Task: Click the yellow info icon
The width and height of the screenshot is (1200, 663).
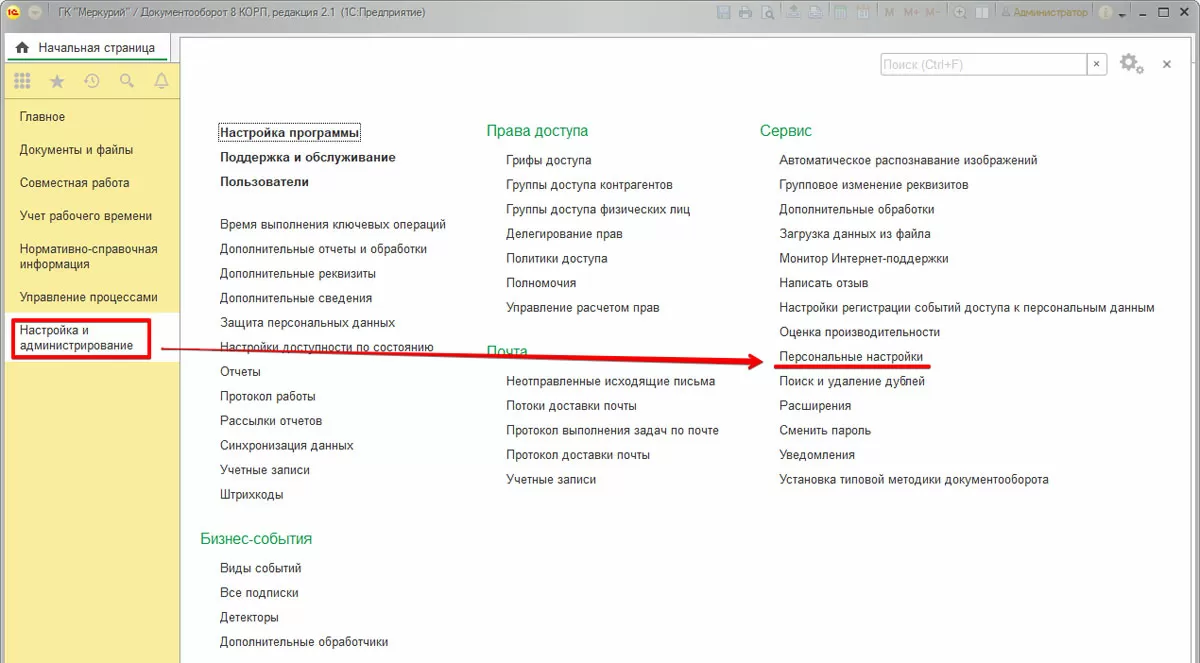Action: 1106,13
